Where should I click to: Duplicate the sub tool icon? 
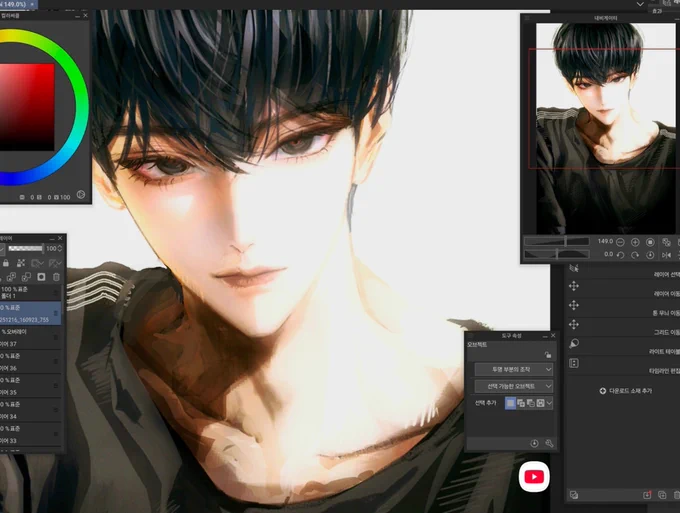coord(662,495)
